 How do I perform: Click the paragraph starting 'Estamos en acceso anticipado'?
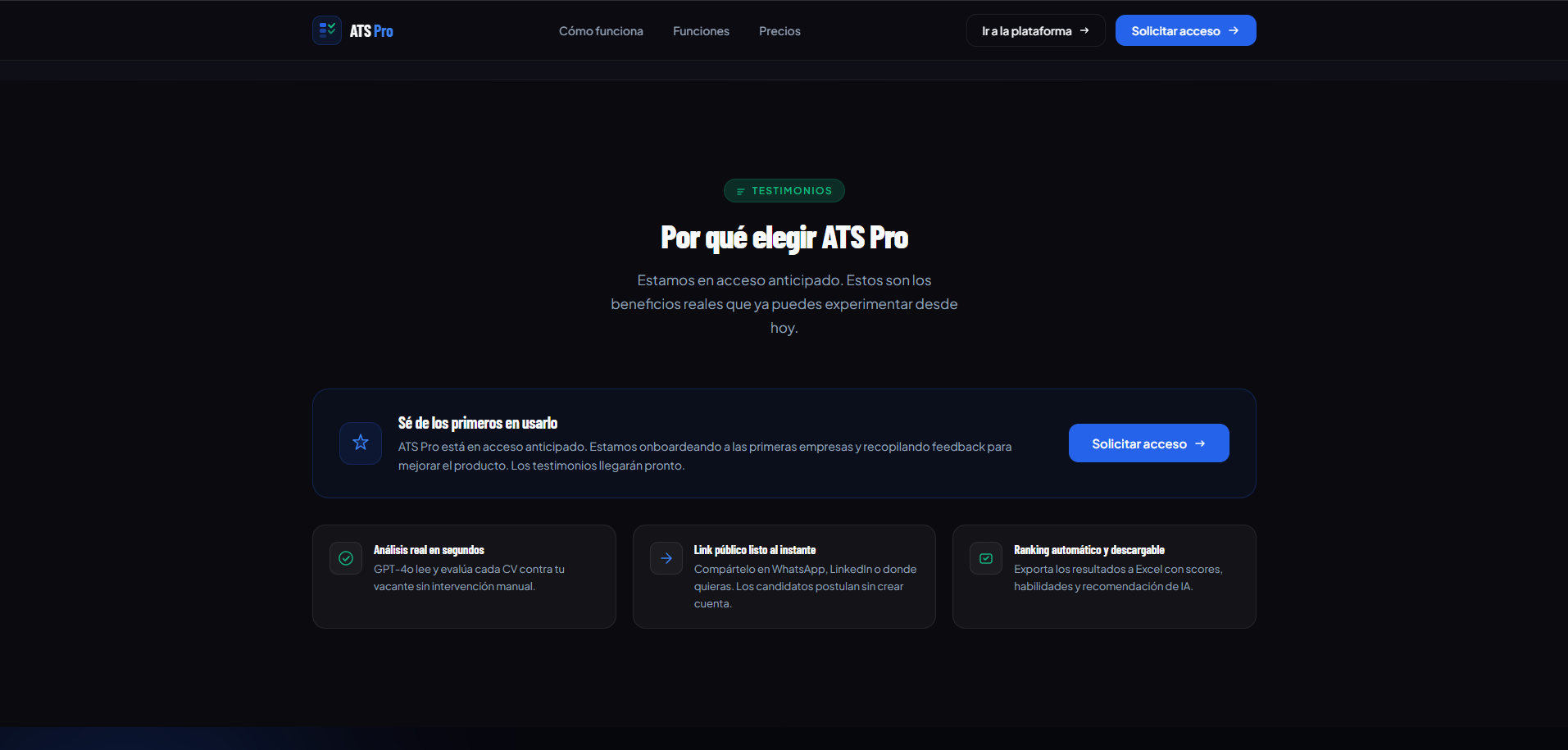click(x=784, y=304)
